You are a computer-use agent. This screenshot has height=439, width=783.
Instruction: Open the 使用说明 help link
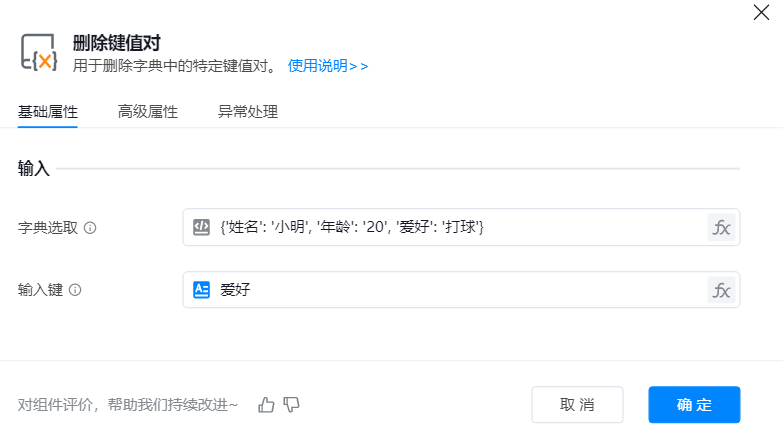click(x=328, y=66)
